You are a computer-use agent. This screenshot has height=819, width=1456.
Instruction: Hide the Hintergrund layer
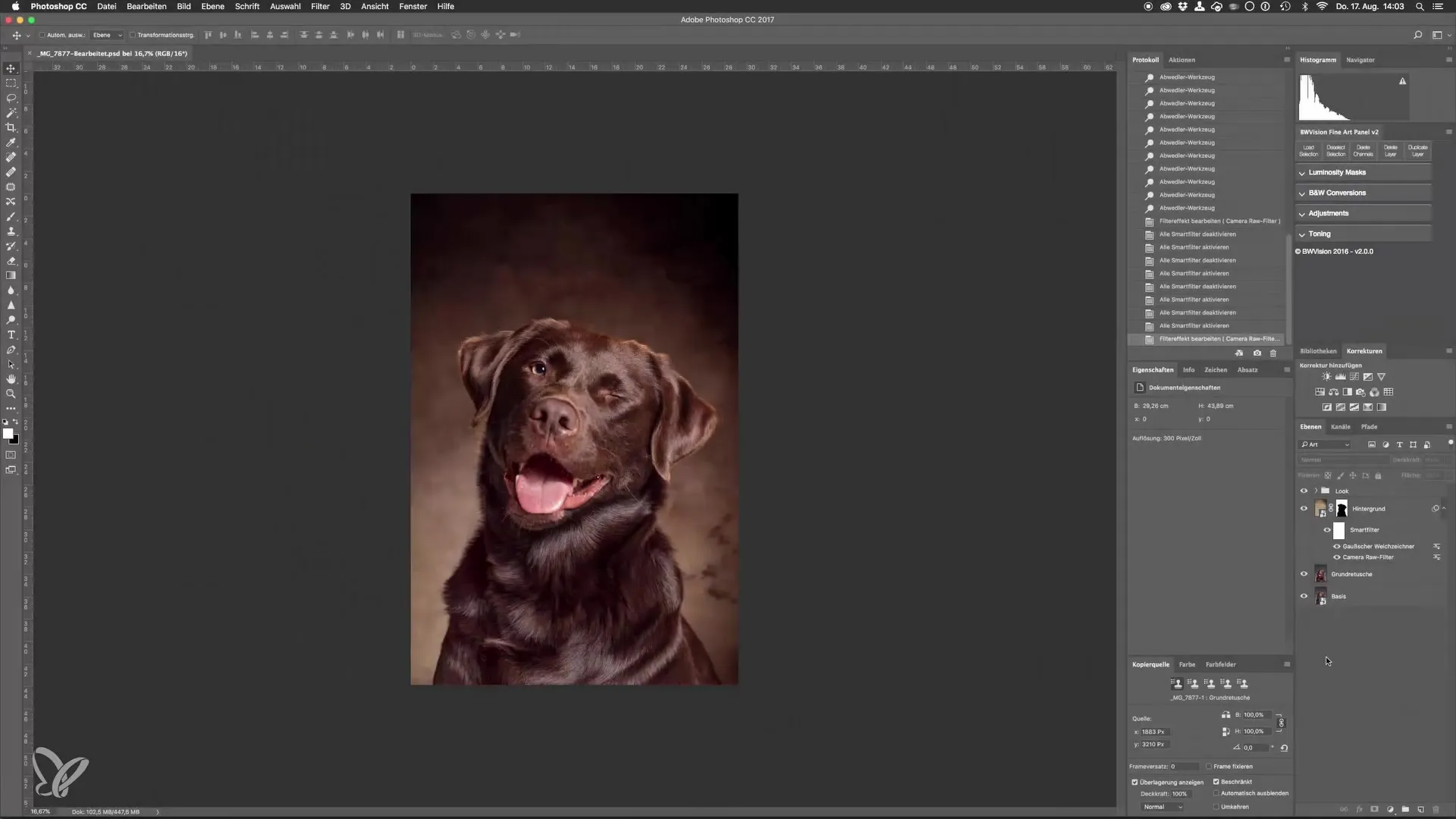pyautogui.click(x=1304, y=509)
